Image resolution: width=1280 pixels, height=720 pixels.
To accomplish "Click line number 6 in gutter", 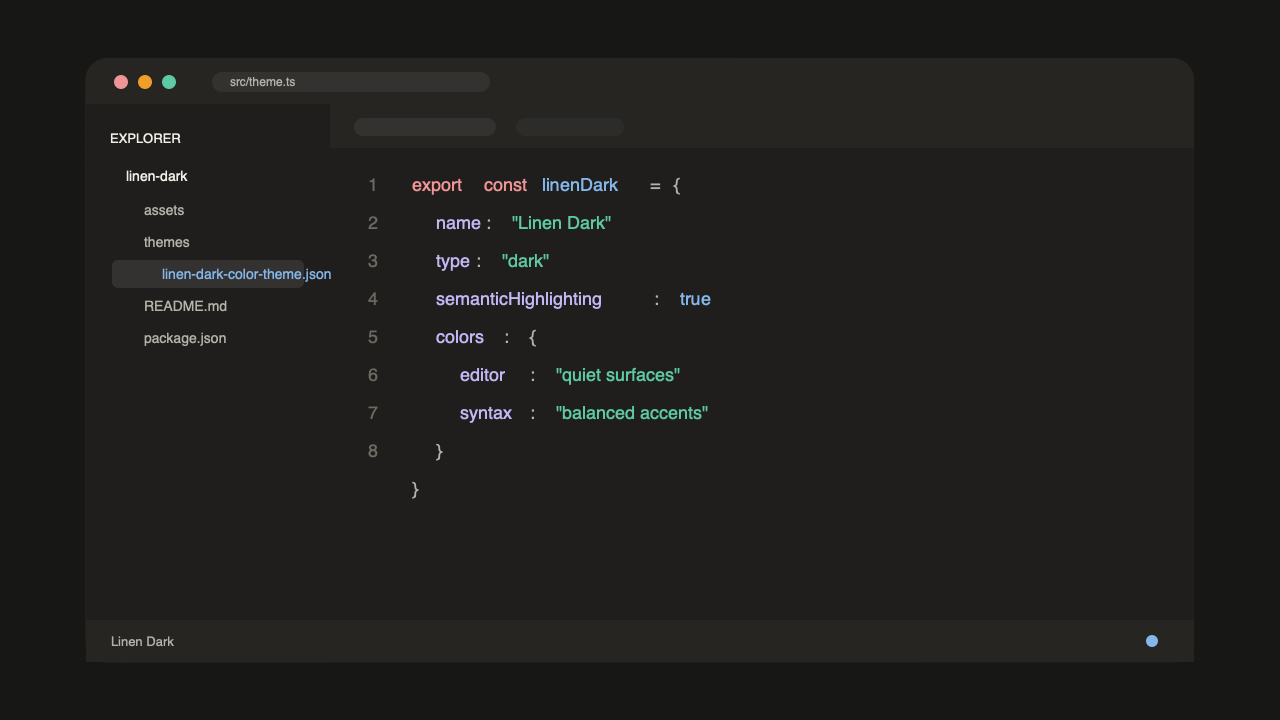I will click(373, 375).
